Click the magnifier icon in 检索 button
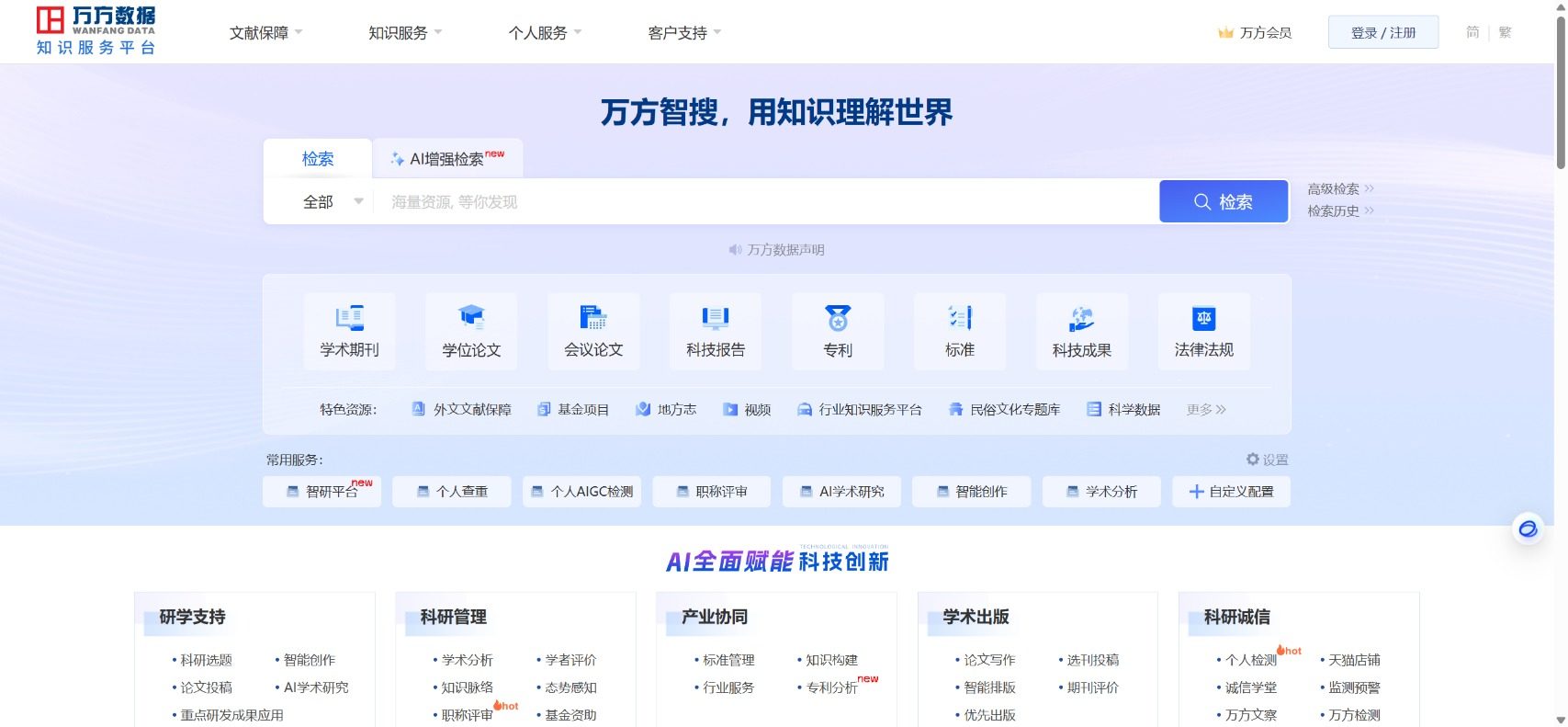 [x=1201, y=201]
